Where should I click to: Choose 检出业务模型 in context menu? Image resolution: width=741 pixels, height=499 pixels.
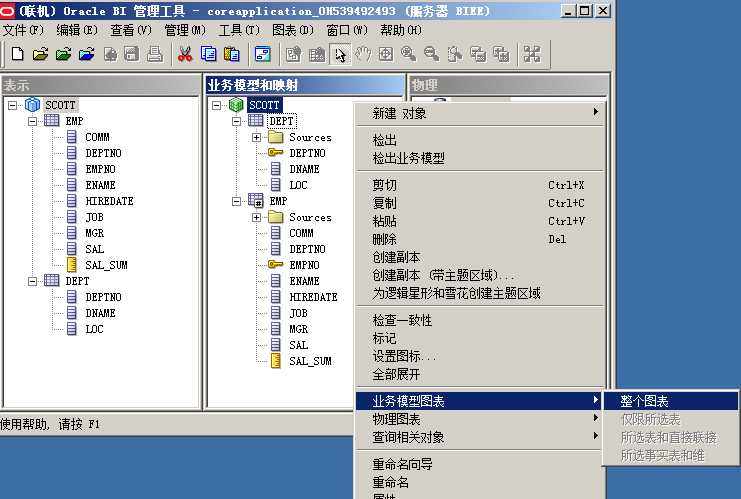pos(480,158)
